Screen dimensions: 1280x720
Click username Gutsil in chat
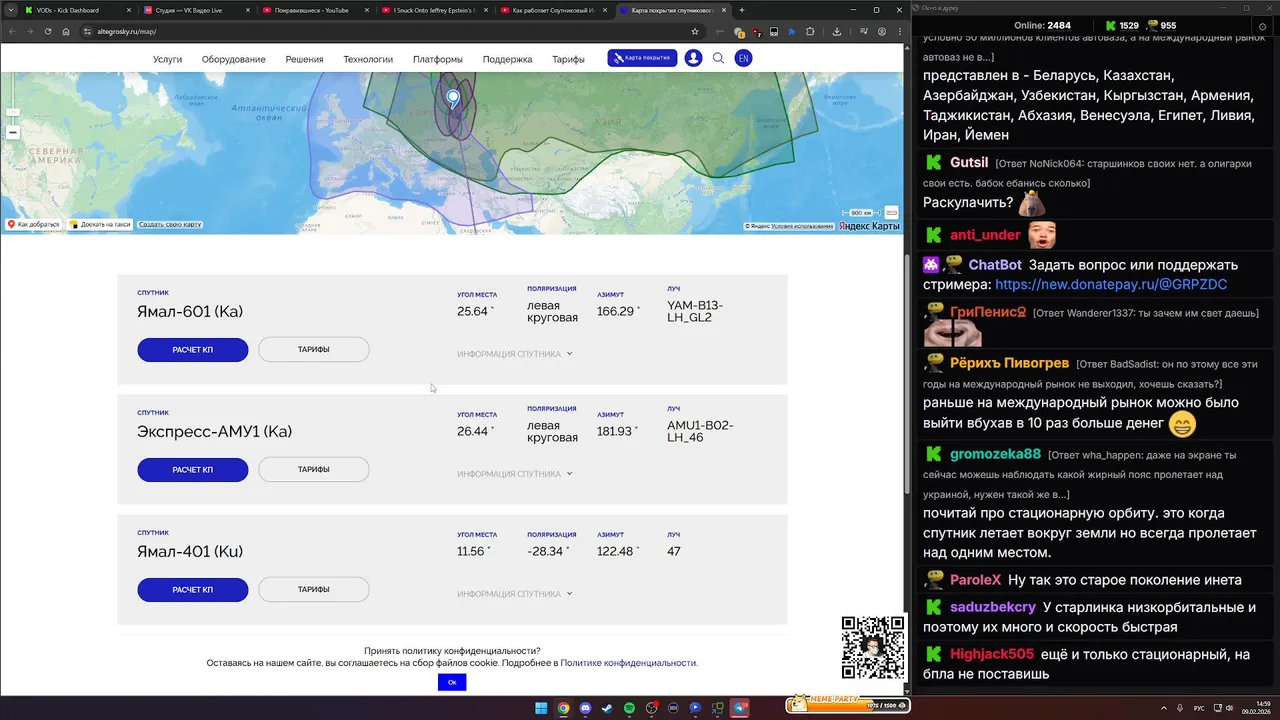point(969,162)
